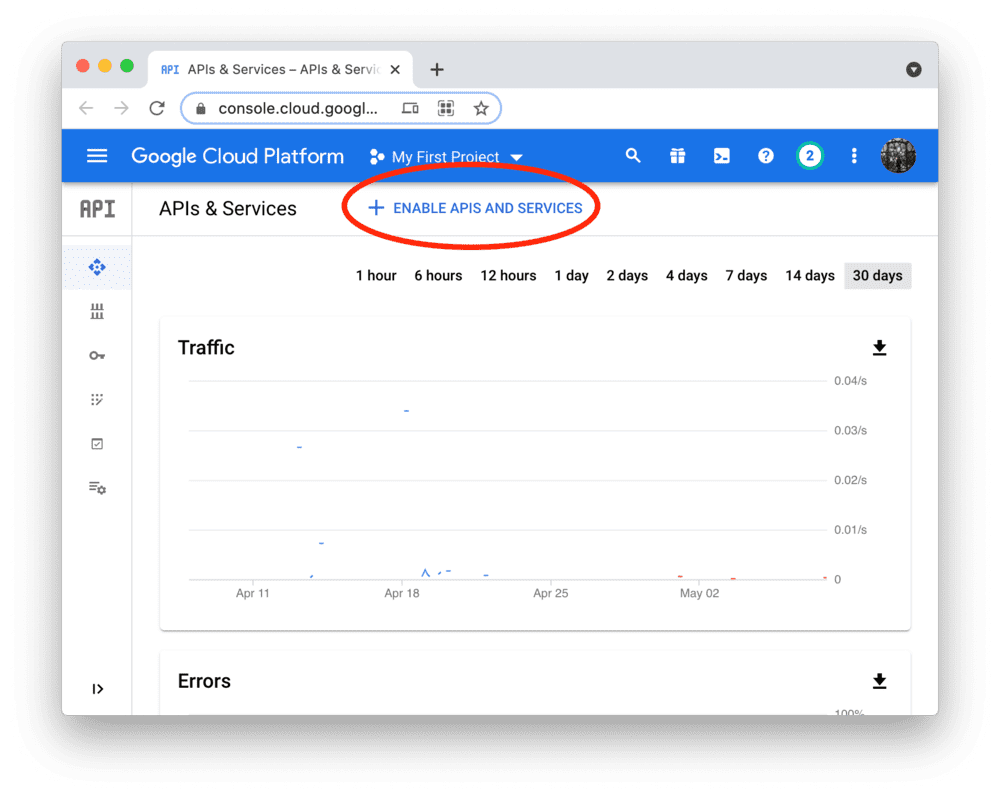Image resolution: width=1000 pixels, height=797 pixels.
Task: Open Page usage agreements settings icon
Action: 97,488
